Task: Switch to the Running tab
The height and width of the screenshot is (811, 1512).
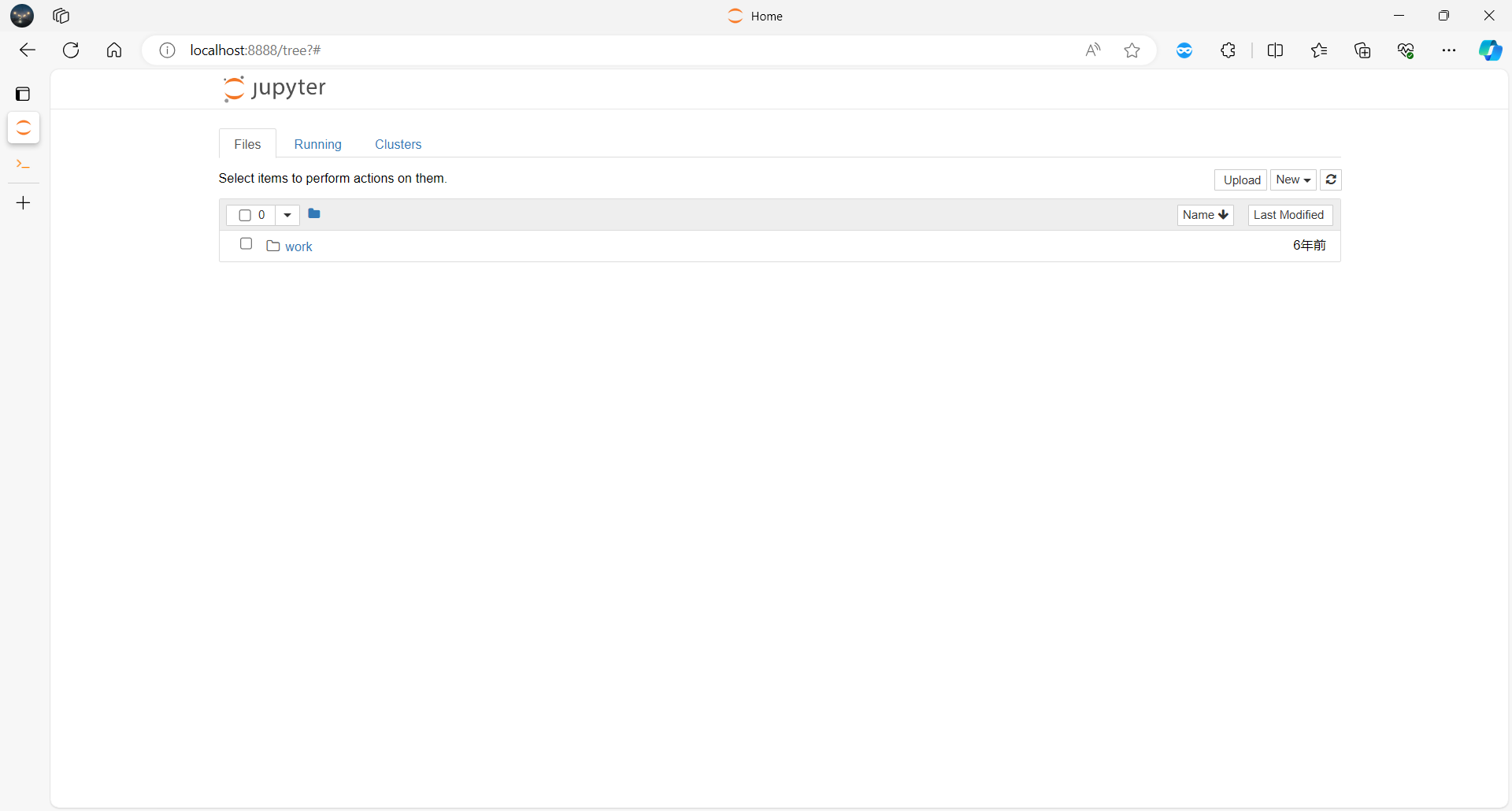Action: [317, 144]
